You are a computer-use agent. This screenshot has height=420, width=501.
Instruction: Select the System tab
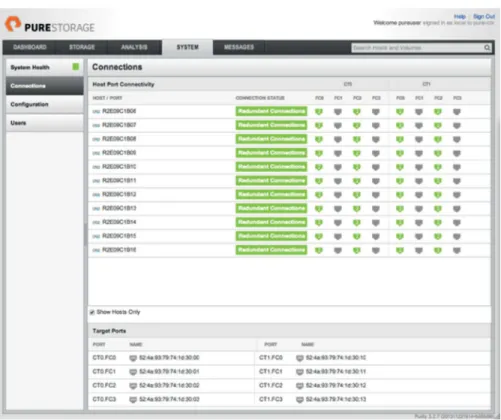point(187,47)
